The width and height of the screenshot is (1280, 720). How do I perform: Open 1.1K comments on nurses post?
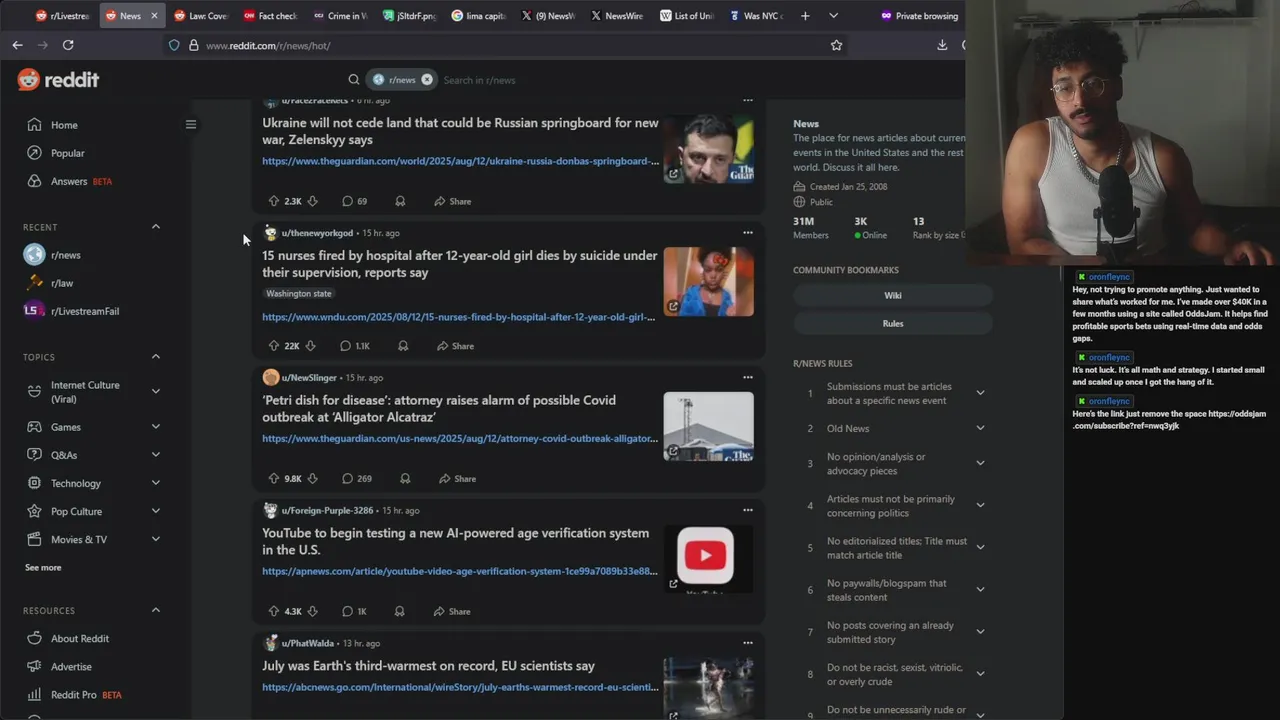[355, 346]
